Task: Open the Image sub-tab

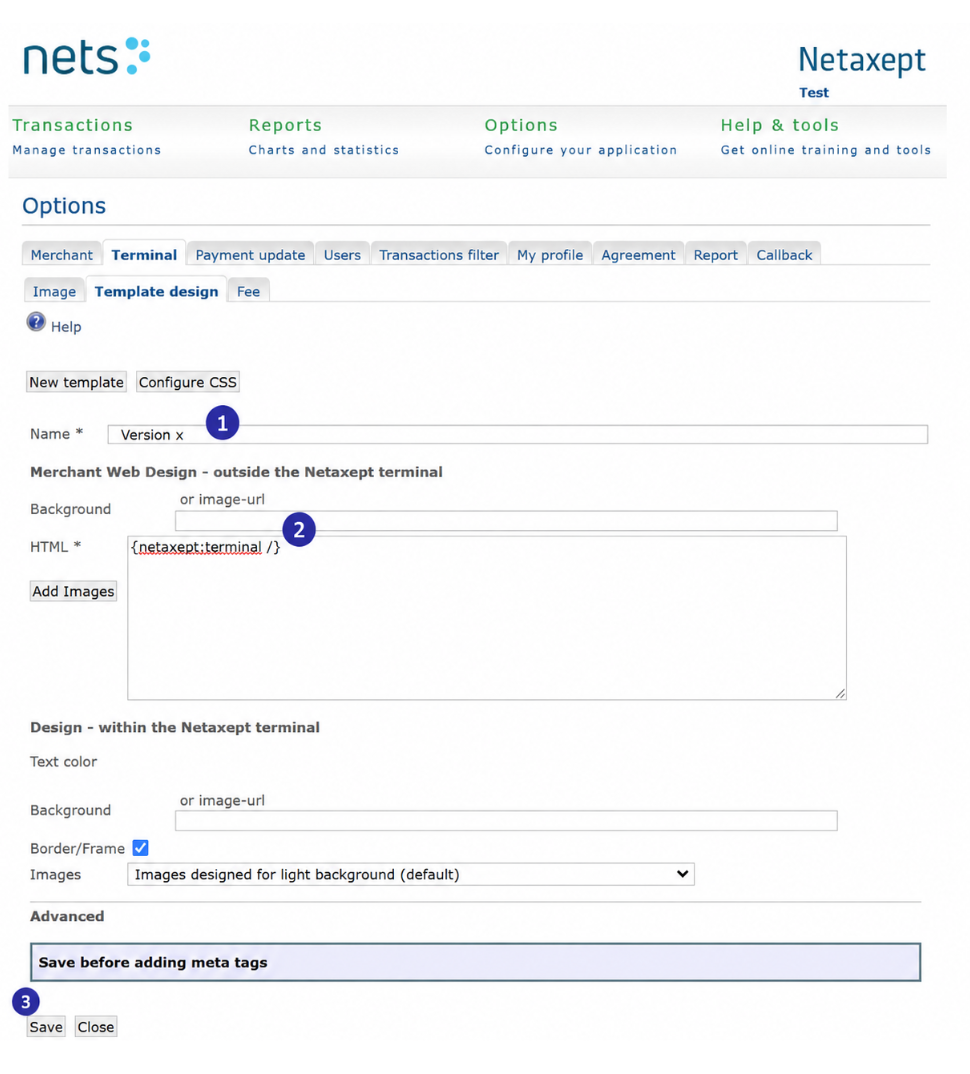Action: pyautogui.click(x=54, y=292)
